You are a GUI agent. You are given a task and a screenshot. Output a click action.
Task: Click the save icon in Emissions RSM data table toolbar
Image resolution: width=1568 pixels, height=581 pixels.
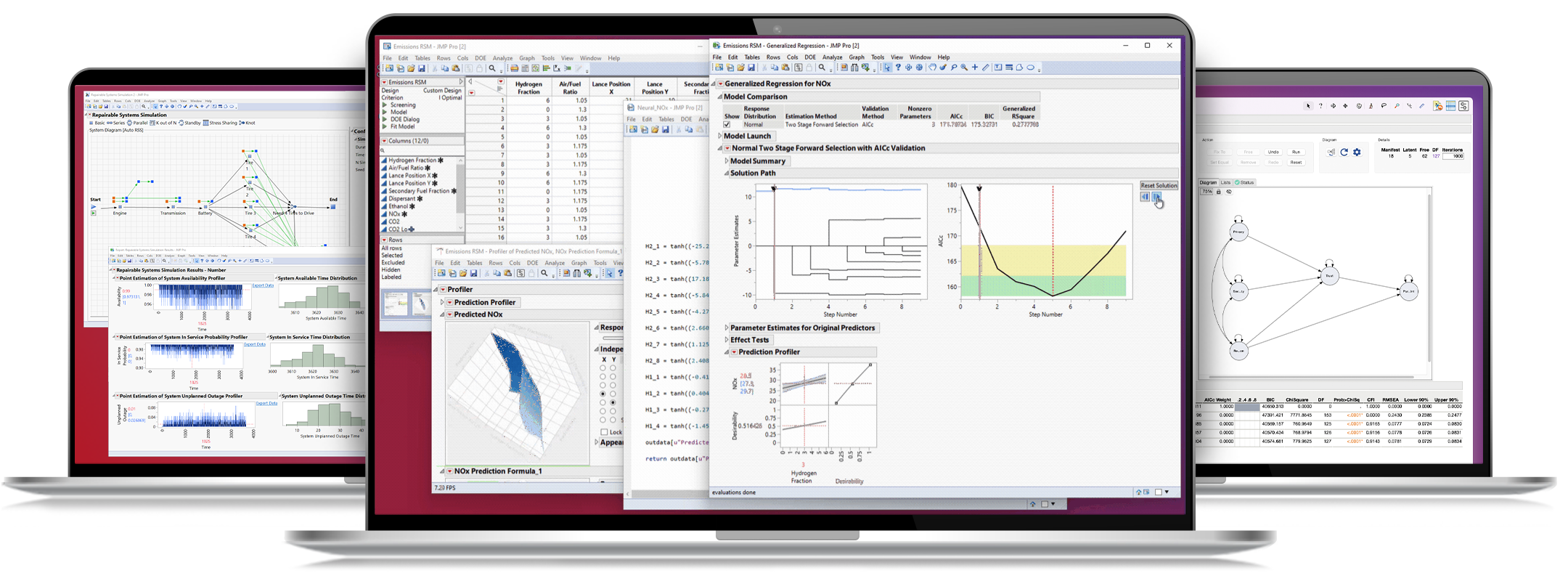(422, 68)
